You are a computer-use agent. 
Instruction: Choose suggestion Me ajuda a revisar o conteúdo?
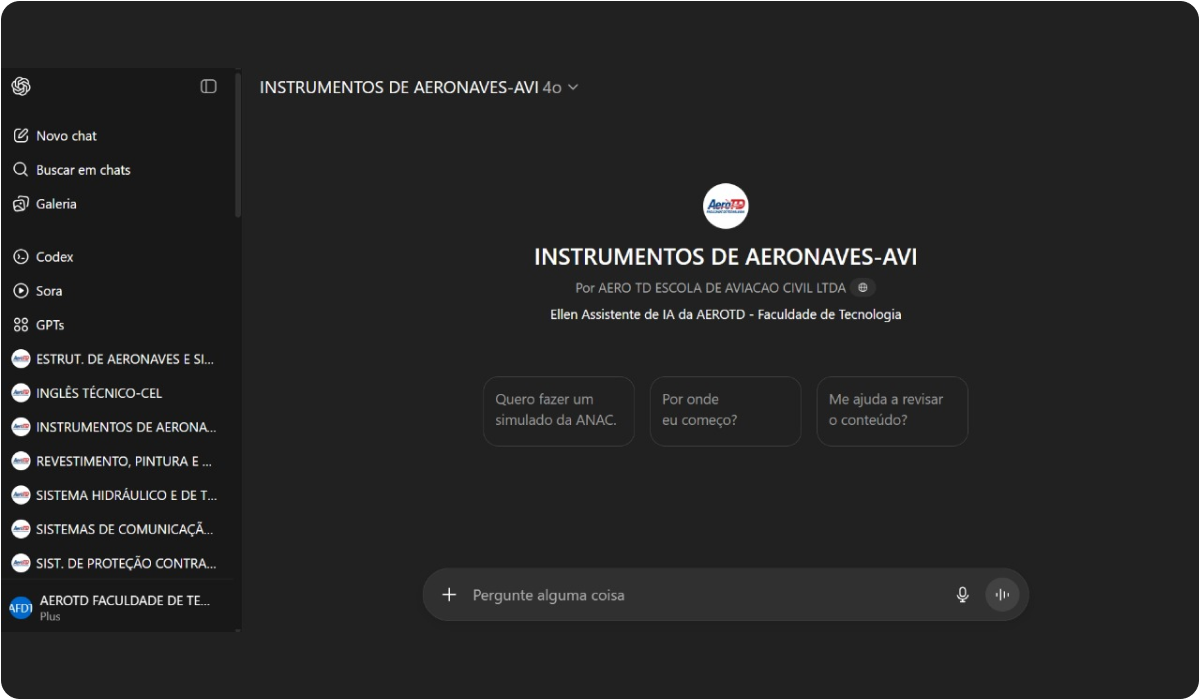point(892,411)
